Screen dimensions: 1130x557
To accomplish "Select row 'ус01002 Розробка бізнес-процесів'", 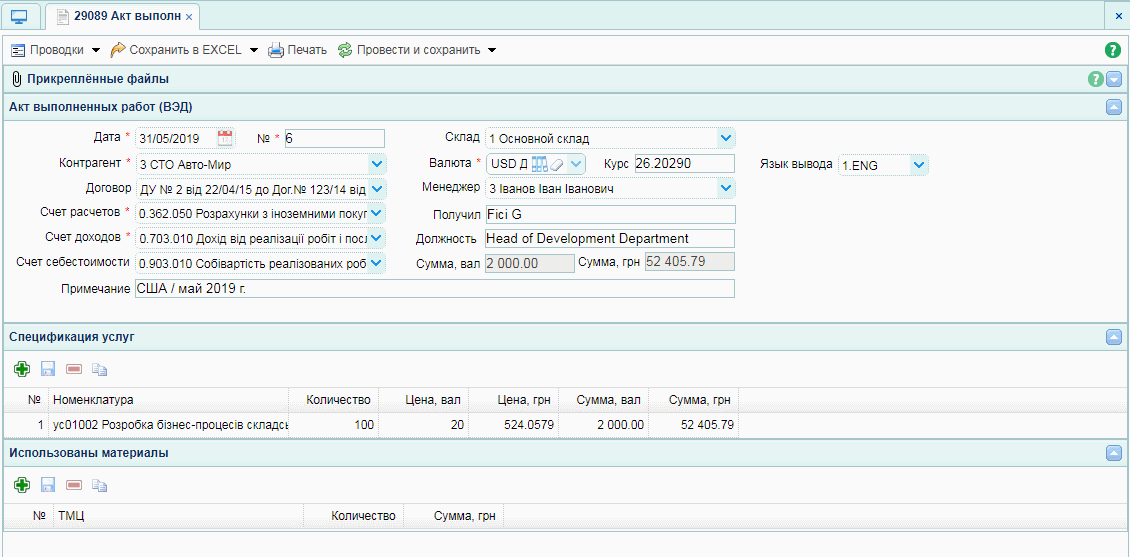I will point(168,425).
